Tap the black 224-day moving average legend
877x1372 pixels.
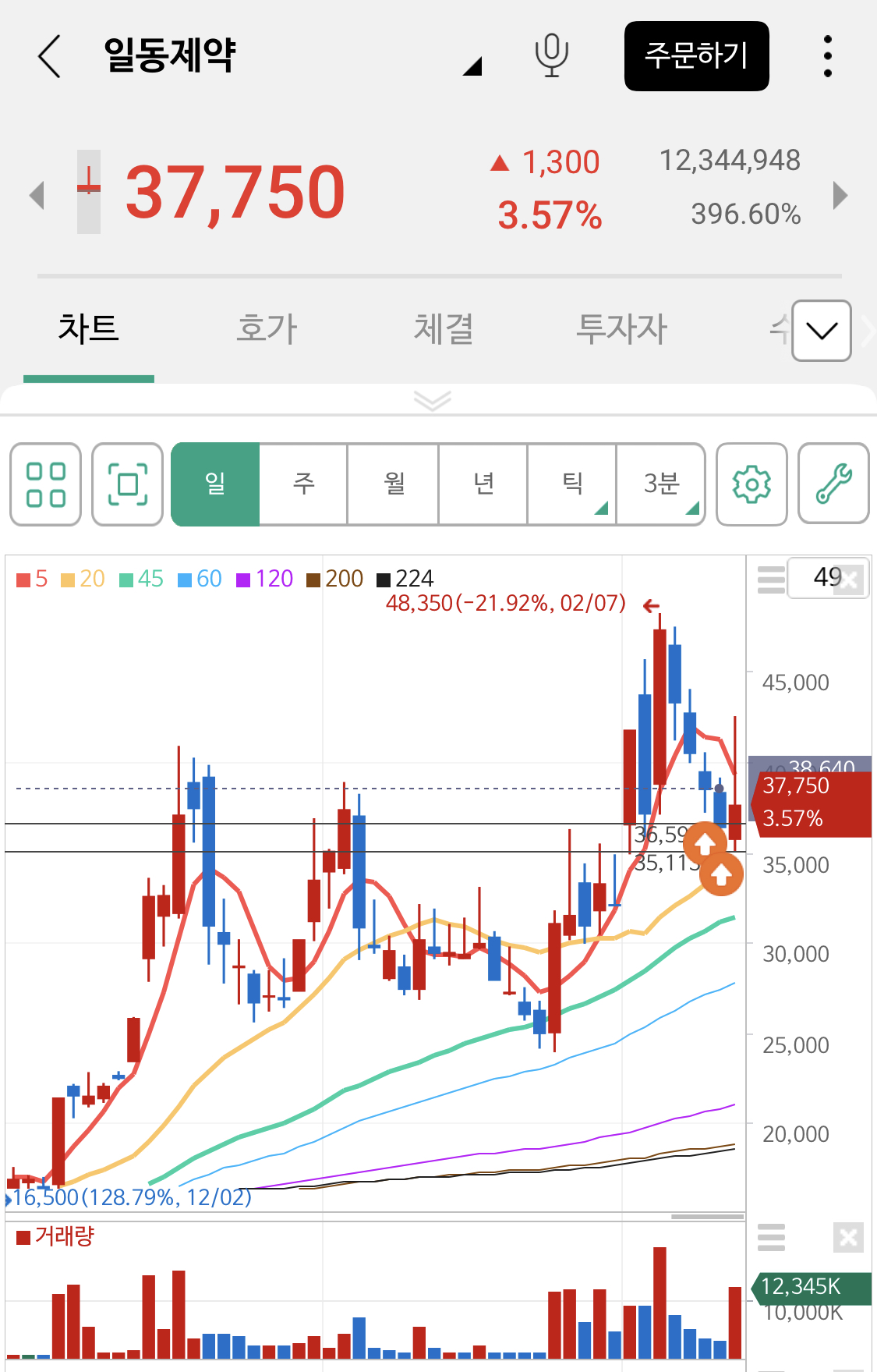(405, 579)
